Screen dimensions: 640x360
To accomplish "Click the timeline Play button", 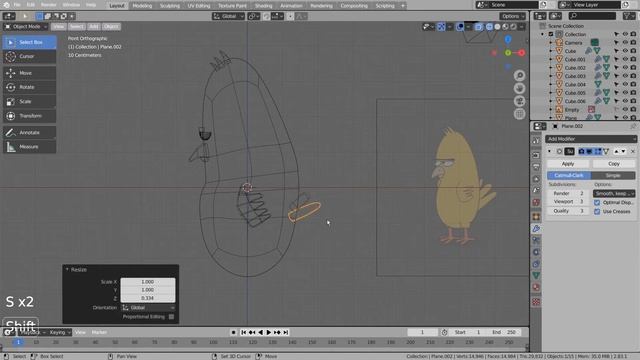I will (x=269, y=332).
